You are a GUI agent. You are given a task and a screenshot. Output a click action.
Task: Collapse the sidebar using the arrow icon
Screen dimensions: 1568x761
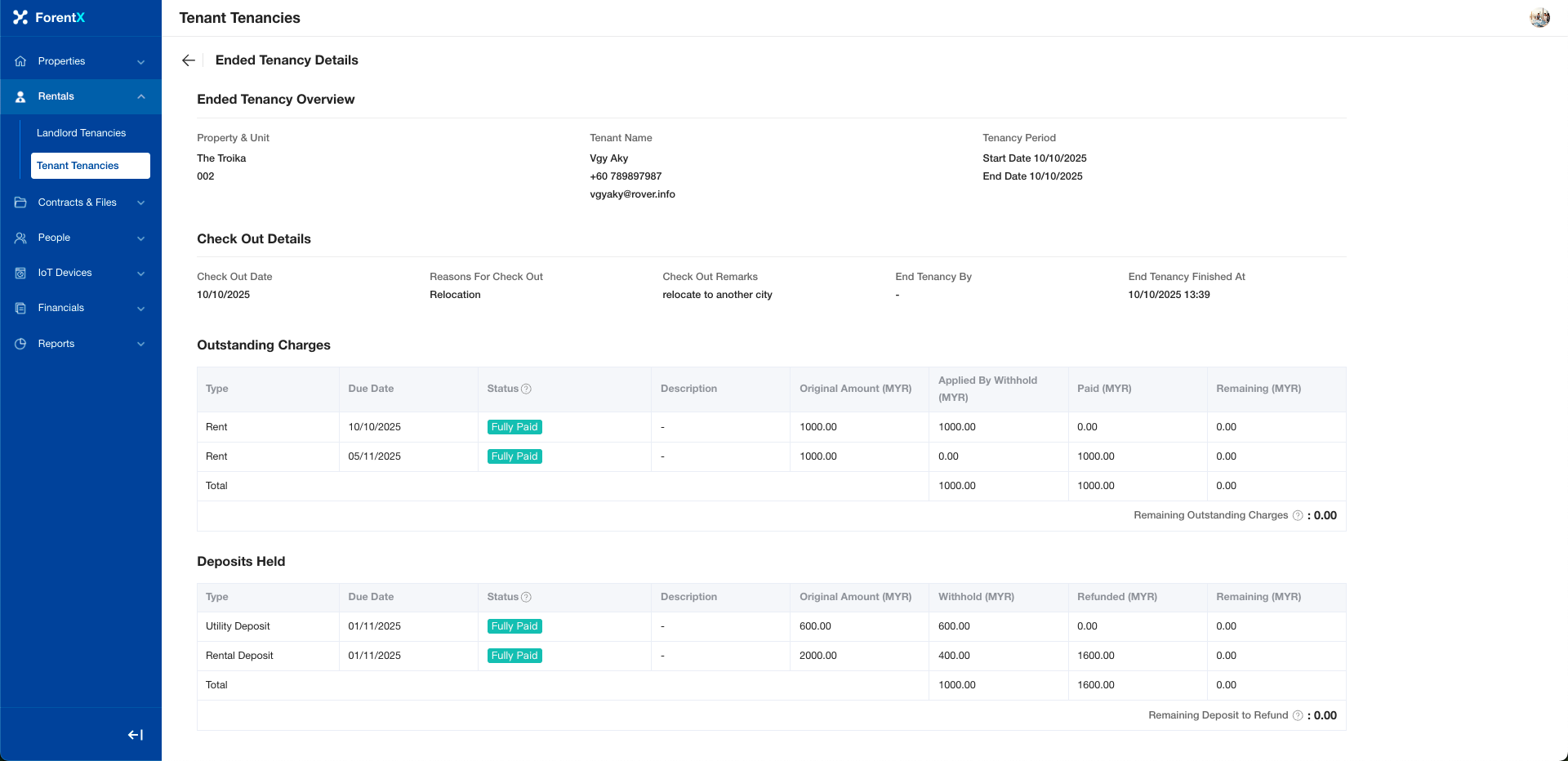(136, 735)
